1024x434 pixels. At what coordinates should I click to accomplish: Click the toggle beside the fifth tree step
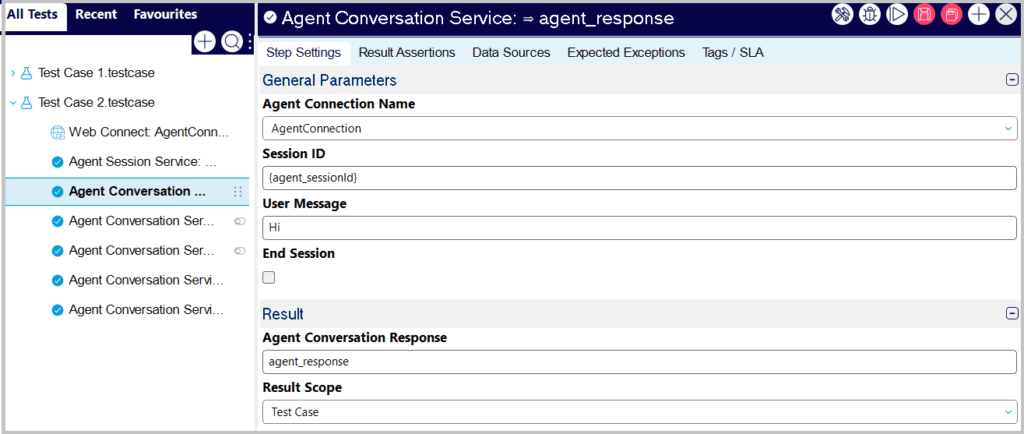tap(239, 251)
